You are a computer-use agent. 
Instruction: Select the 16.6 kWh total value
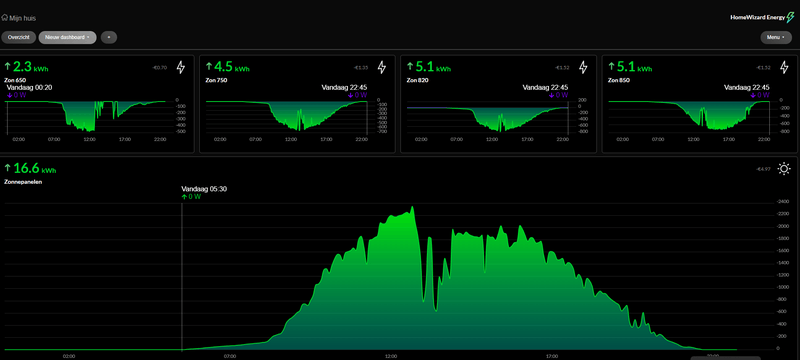pos(35,168)
